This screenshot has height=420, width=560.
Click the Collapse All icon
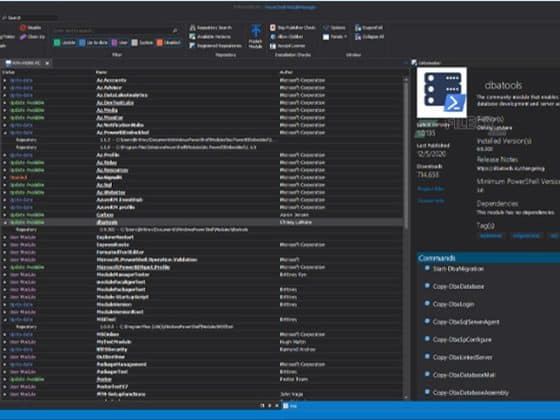(358, 37)
